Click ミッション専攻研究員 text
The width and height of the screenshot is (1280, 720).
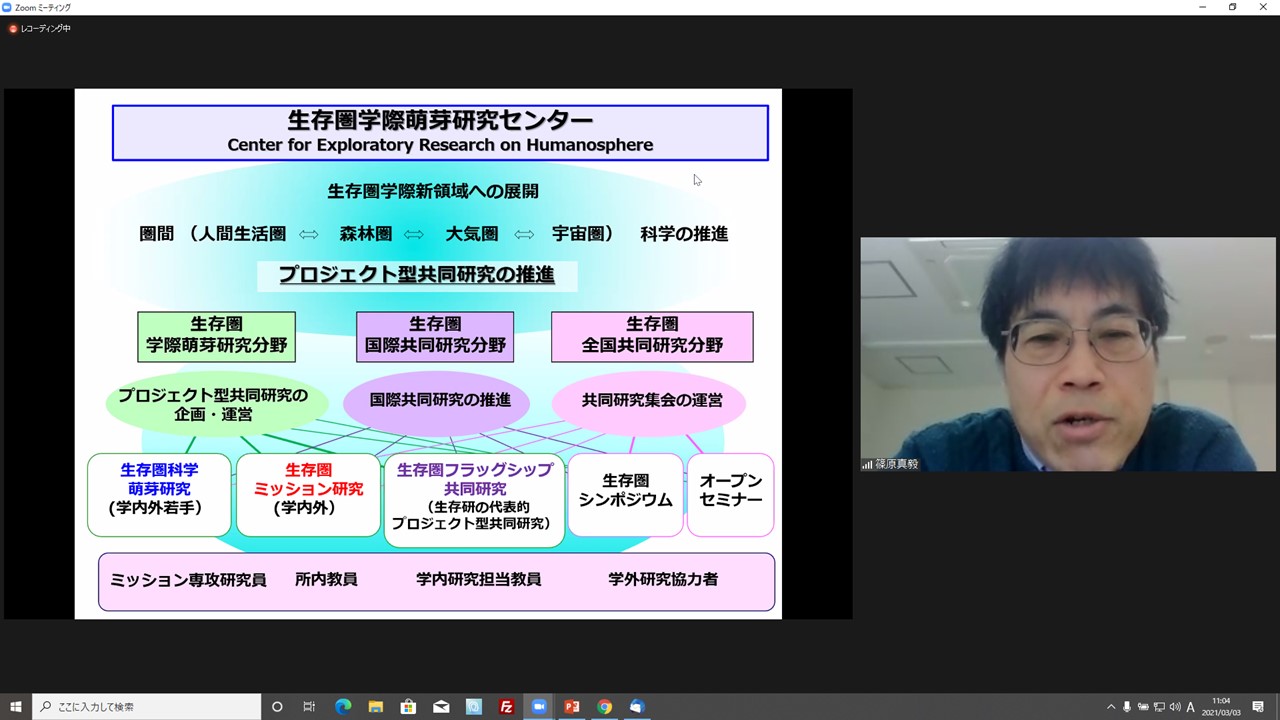pyautogui.click(x=188, y=580)
